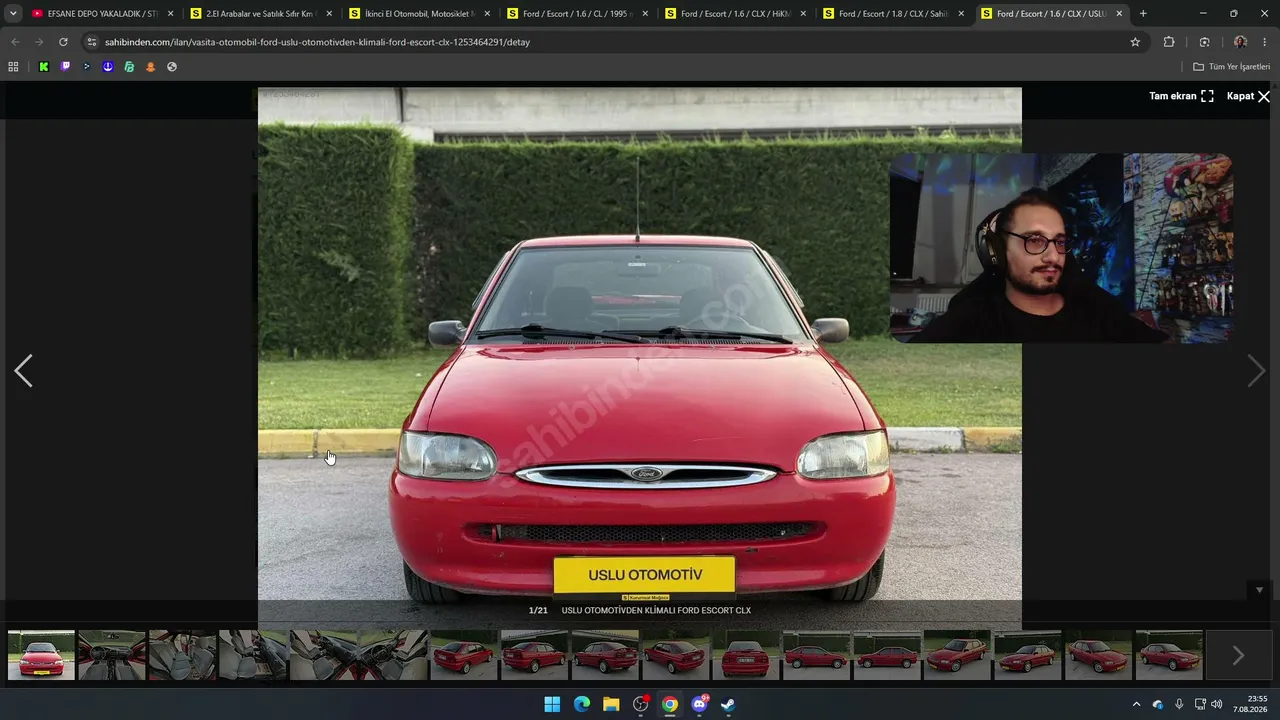Viewport: 1280px width, 720px height.
Task: Switch to the Ford Escort 1.6 CL 1995 tab
Action: 577,14
